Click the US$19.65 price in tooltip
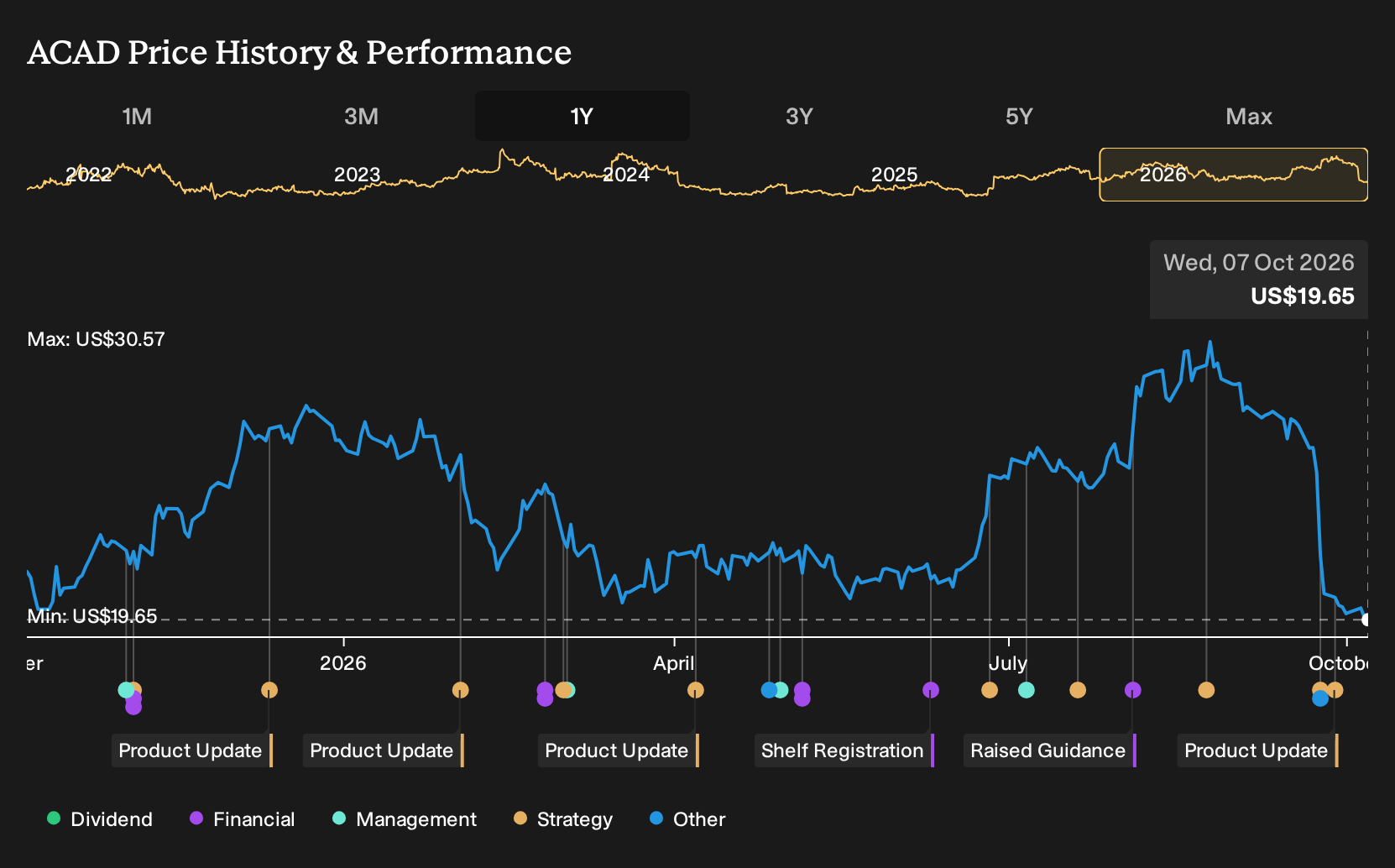This screenshot has height=868, width=1395. [1303, 296]
